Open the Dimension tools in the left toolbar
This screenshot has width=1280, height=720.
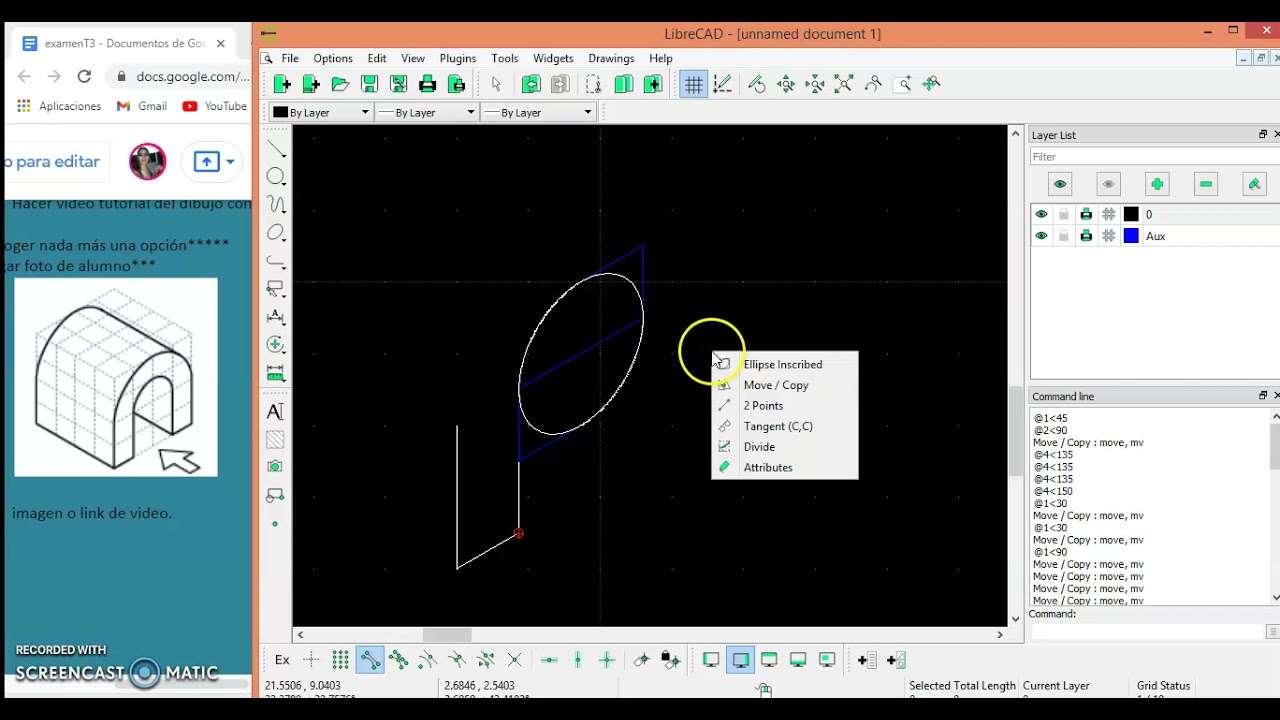coord(276,317)
